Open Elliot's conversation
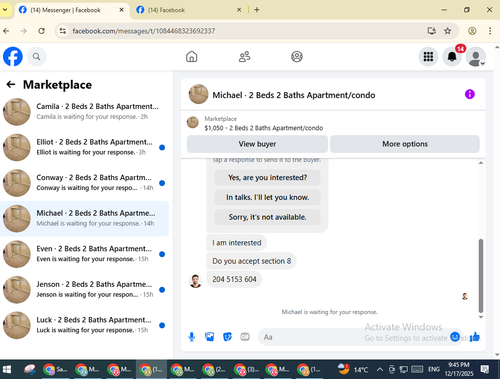This screenshot has width=500, height=379. pos(84,147)
